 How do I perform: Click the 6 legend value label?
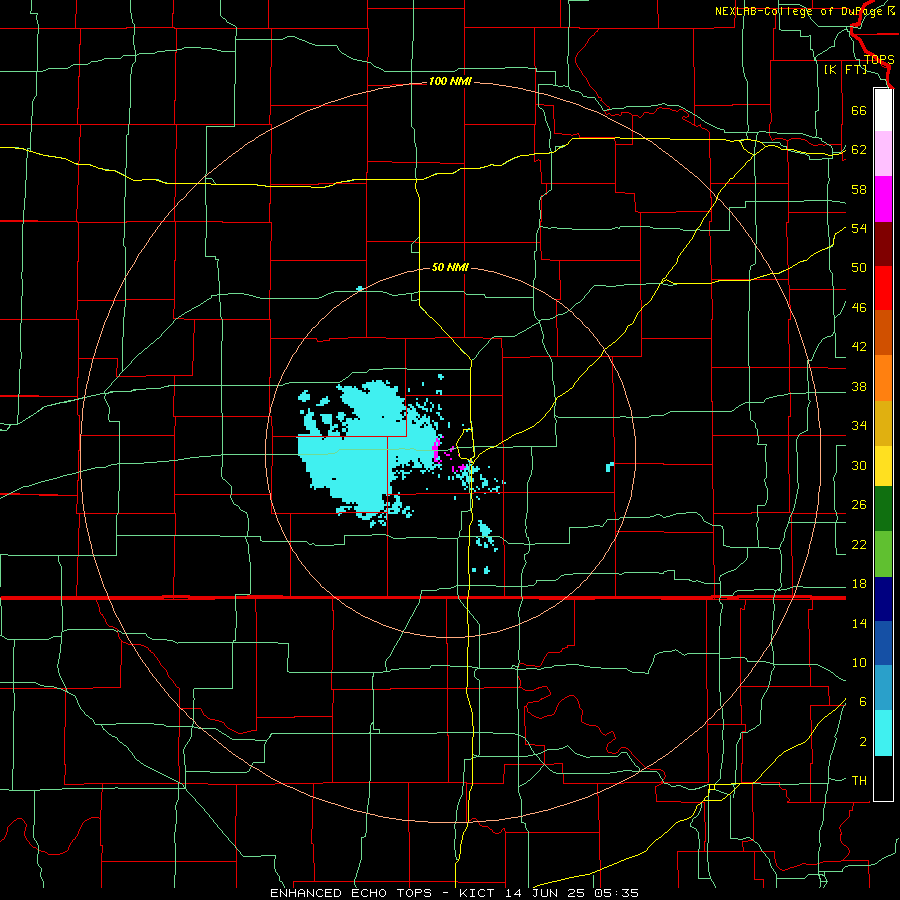(x=863, y=702)
